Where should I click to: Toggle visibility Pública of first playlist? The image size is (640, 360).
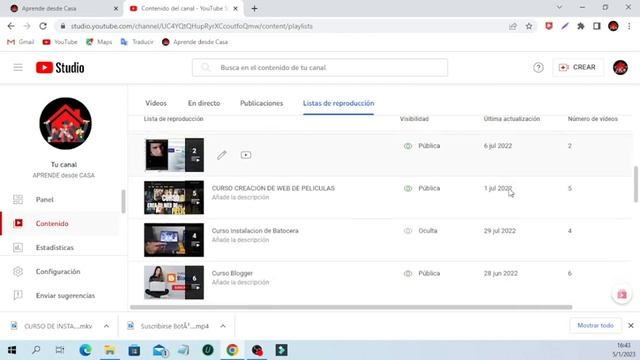point(422,146)
